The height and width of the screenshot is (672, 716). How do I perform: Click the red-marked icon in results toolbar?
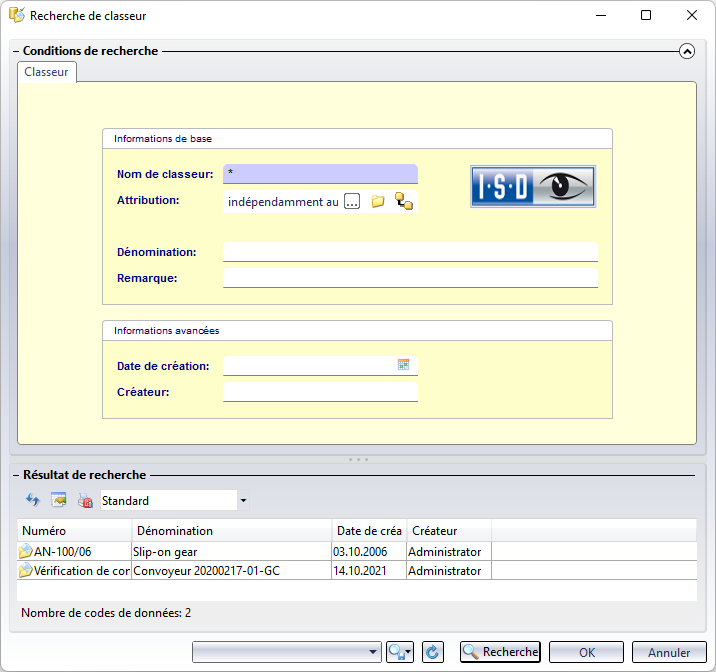85,500
